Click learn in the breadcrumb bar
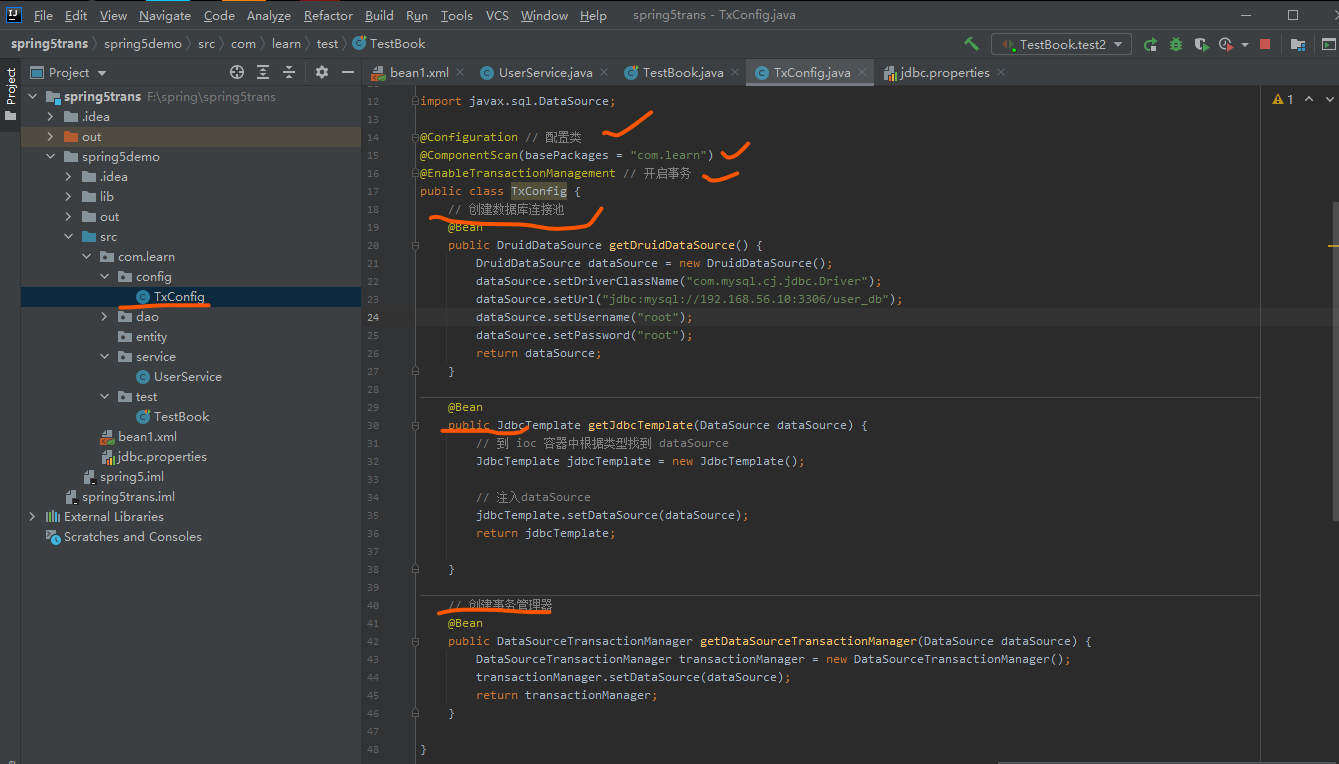 pyautogui.click(x=286, y=44)
